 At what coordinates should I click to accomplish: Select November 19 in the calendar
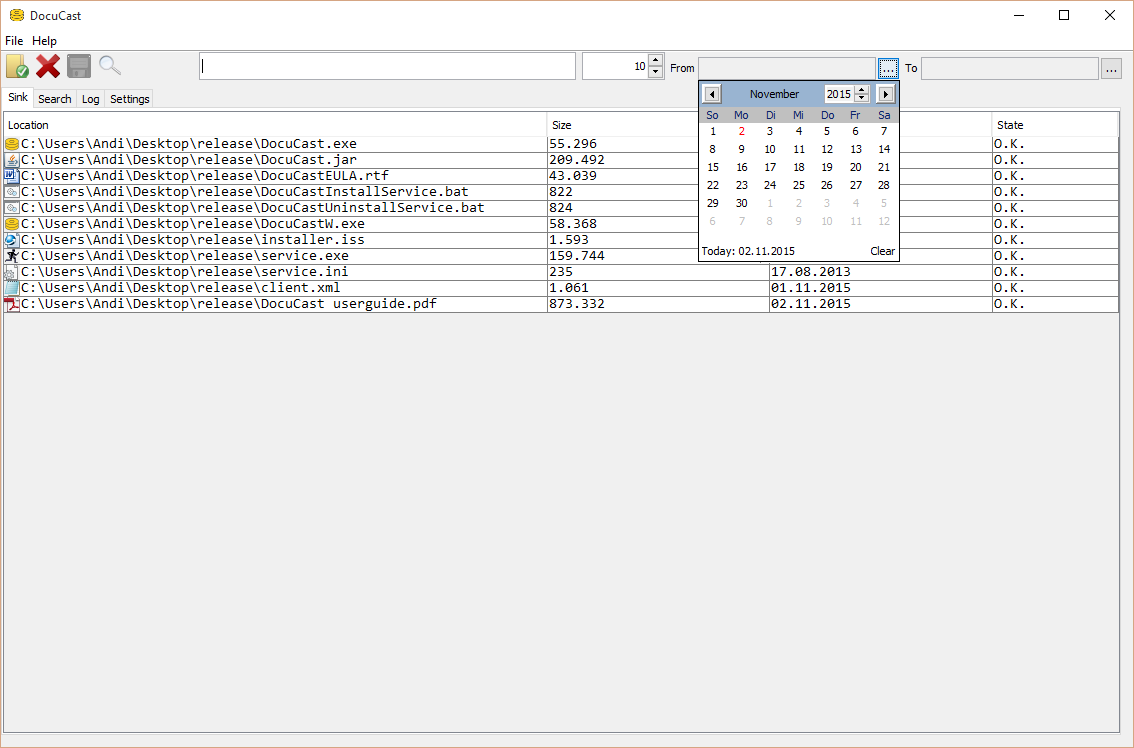pyautogui.click(x=827, y=167)
